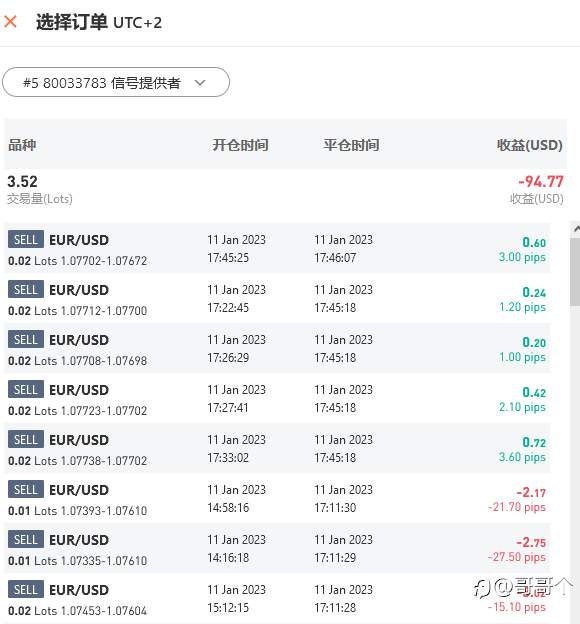580x624 pixels.
Task: Click the 开仓时间 column header
Action: 240,145
